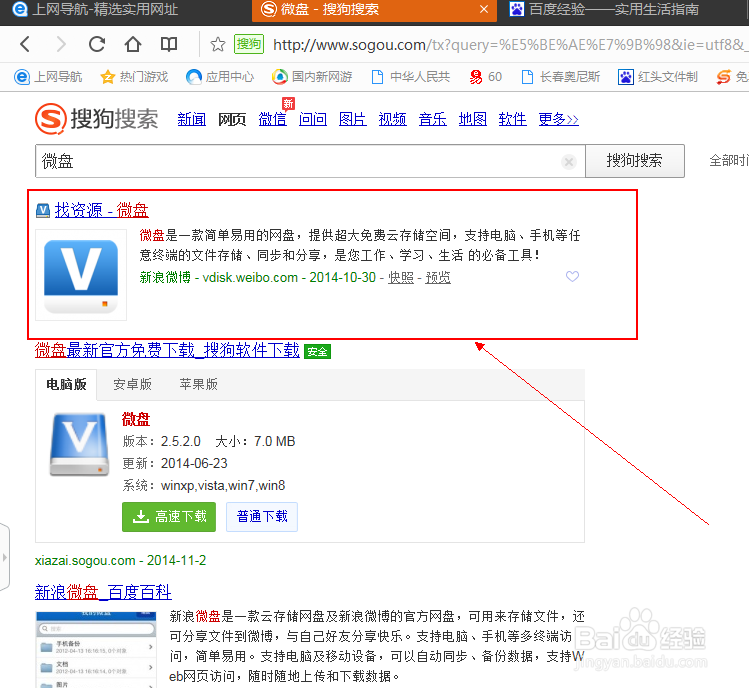Select the 苹果版 tab
The height and width of the screenshot is (688, 749).
[x=198, y=384]
